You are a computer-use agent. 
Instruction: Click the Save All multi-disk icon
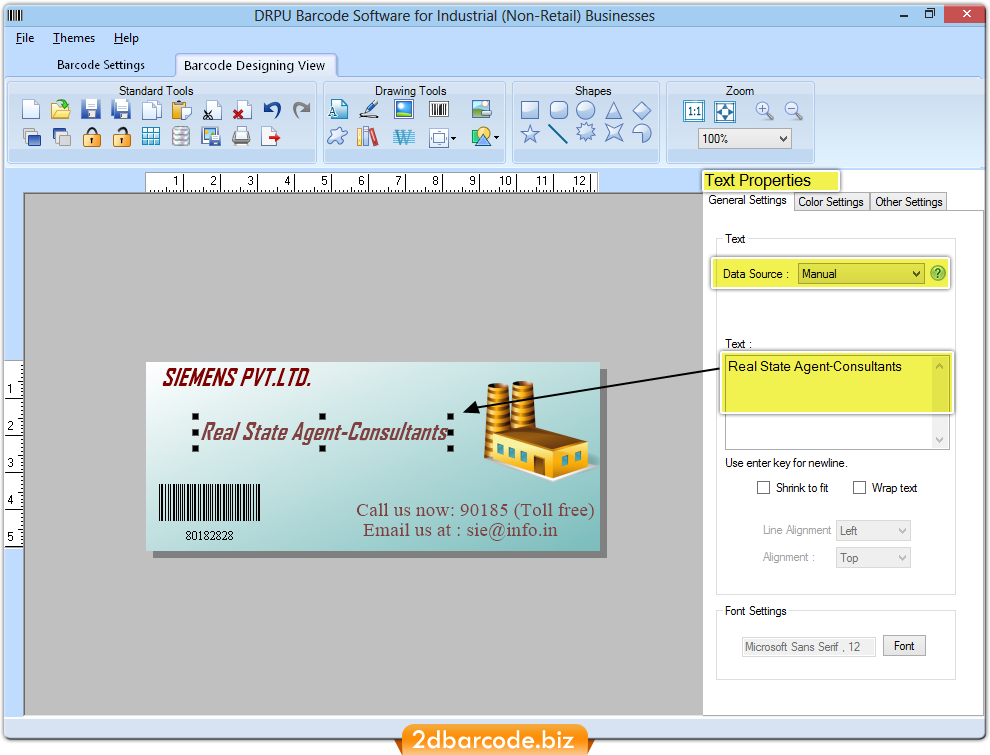pyautogui.click(x=121, y=110)
